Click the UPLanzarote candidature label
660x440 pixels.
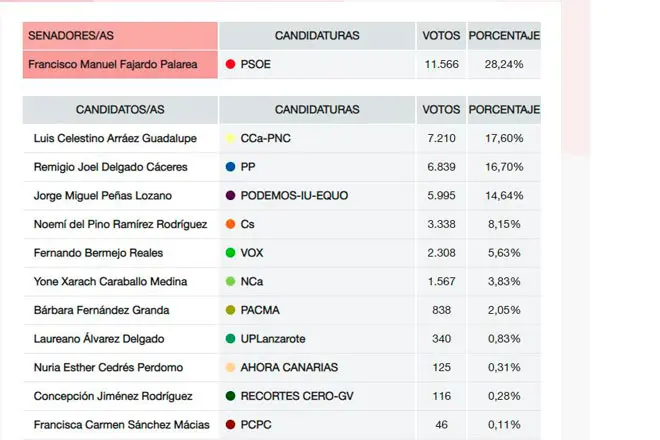point(273,339)
